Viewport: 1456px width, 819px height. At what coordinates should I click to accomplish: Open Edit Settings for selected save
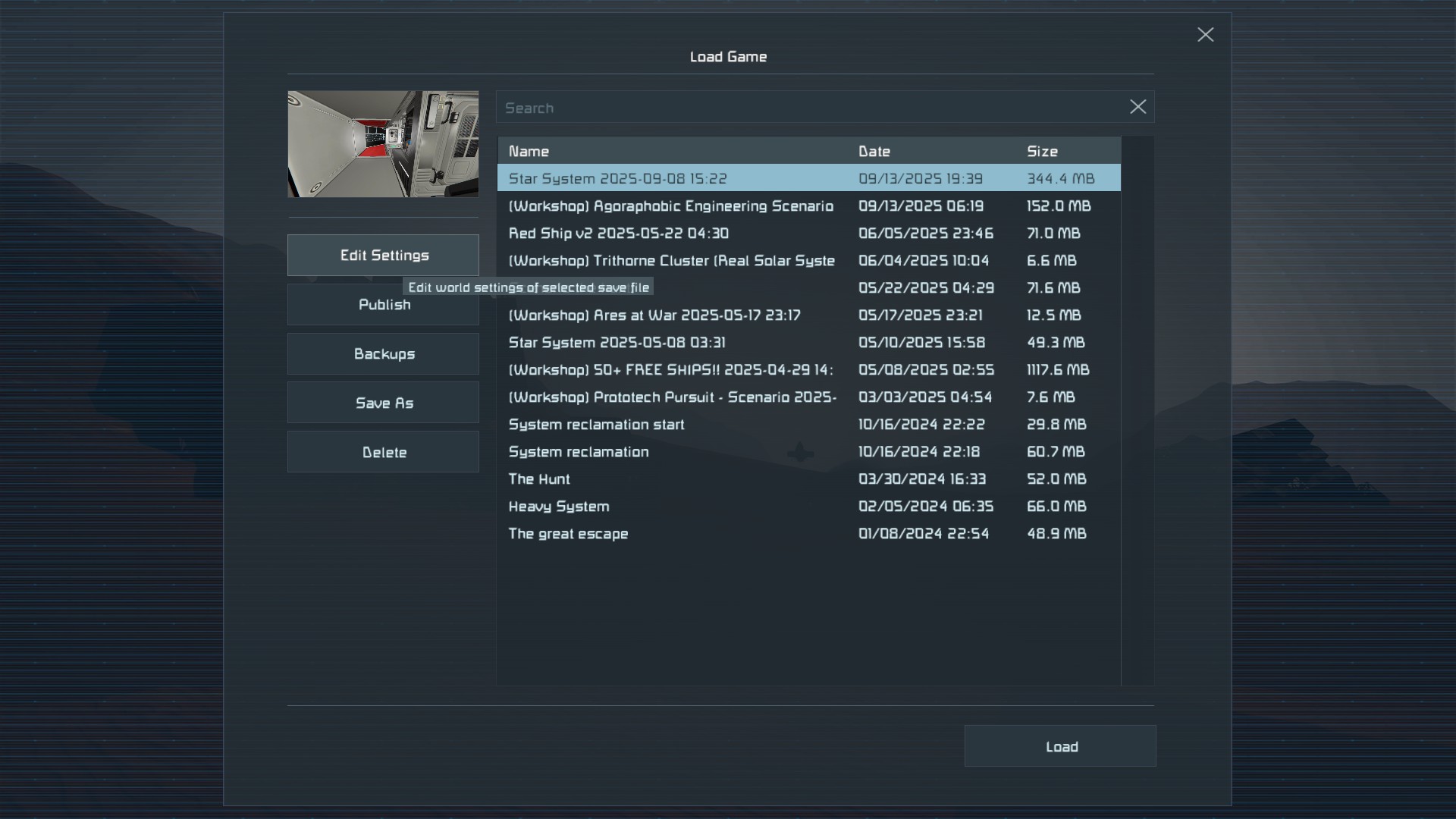[x=383, y=255]
